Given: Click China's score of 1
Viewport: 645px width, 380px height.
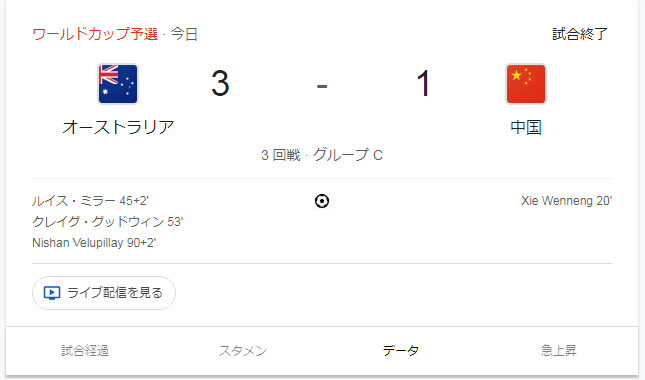Looking at the screenshot, I should coord(423,83).
